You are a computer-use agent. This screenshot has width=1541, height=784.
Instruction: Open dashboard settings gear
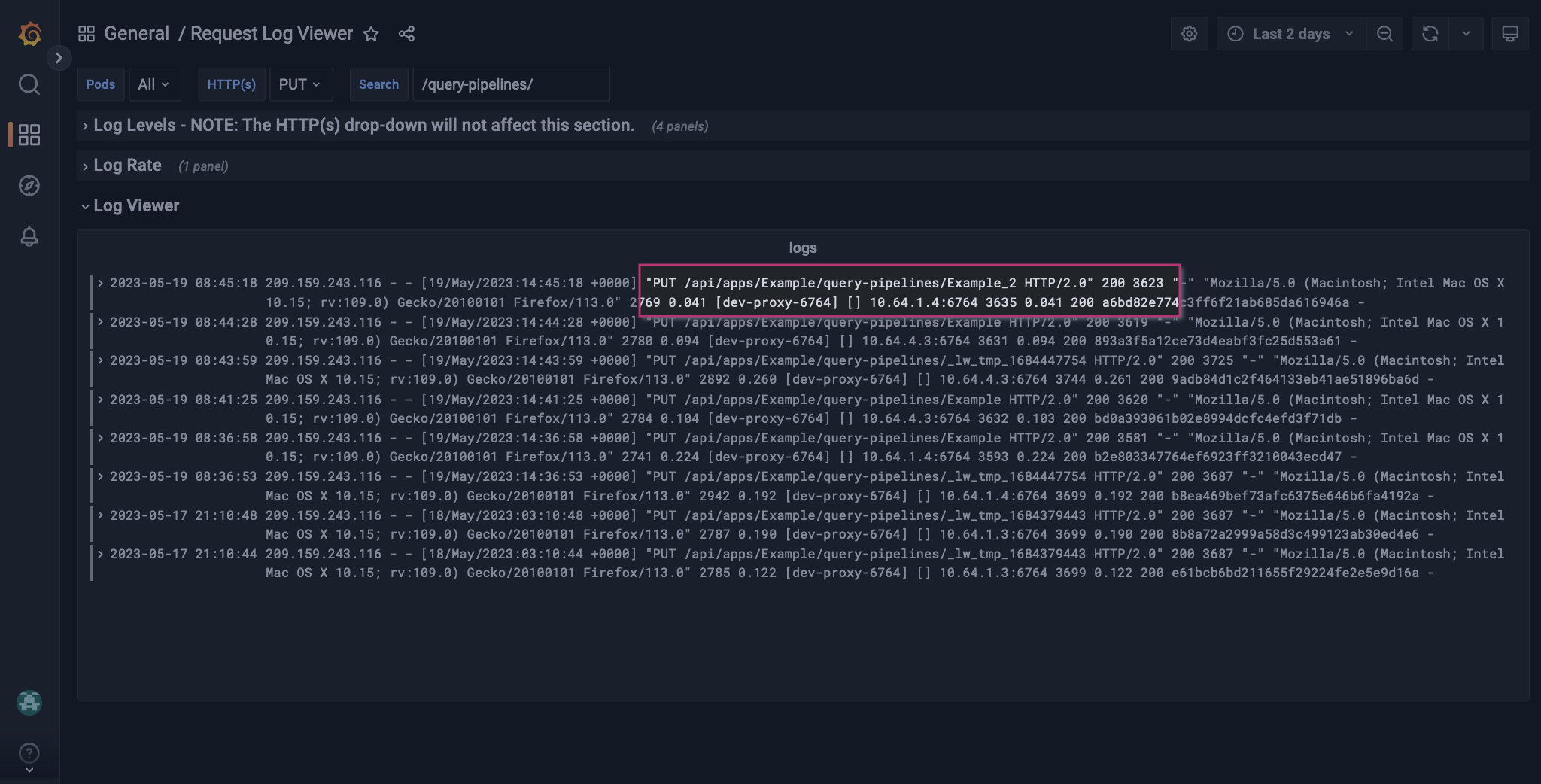(1188, 33)
